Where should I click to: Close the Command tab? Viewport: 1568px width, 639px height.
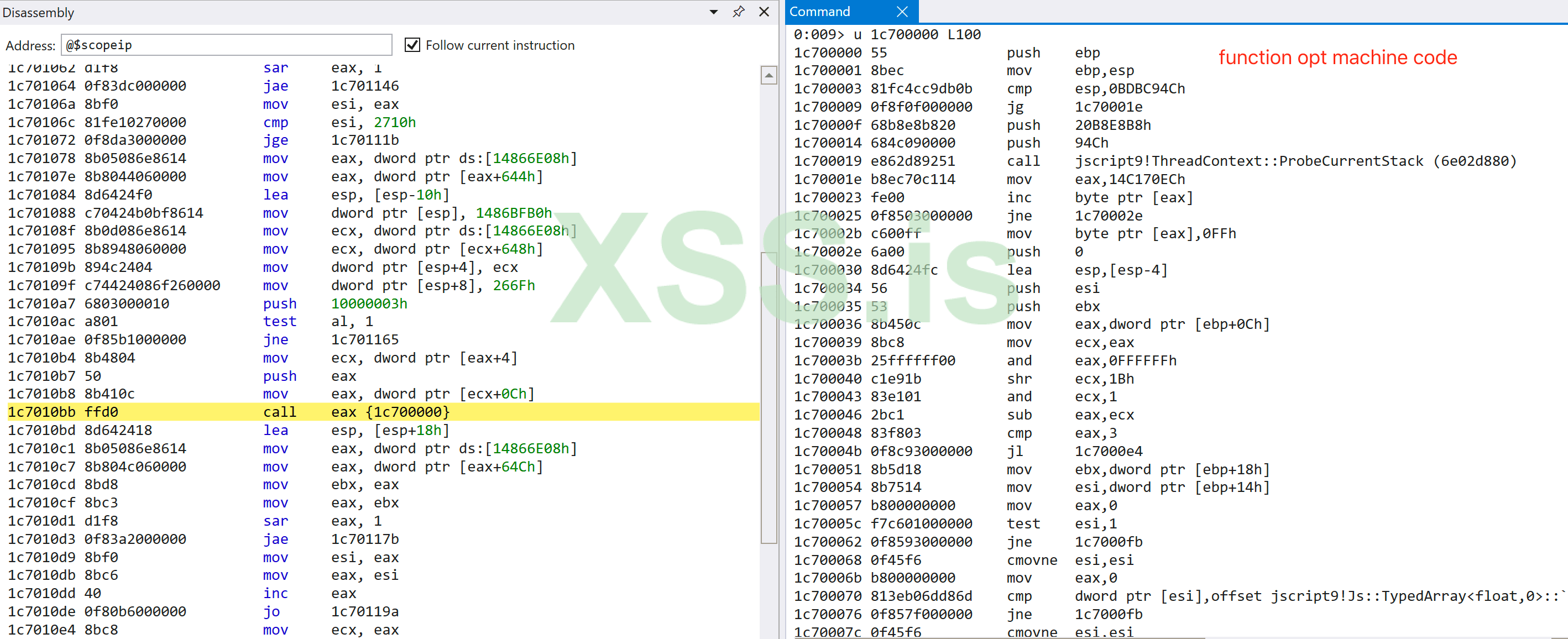(x=902, y=12)
